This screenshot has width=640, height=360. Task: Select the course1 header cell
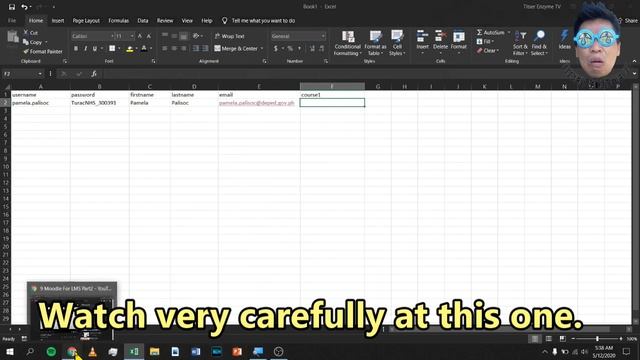[x=332, y=95]
